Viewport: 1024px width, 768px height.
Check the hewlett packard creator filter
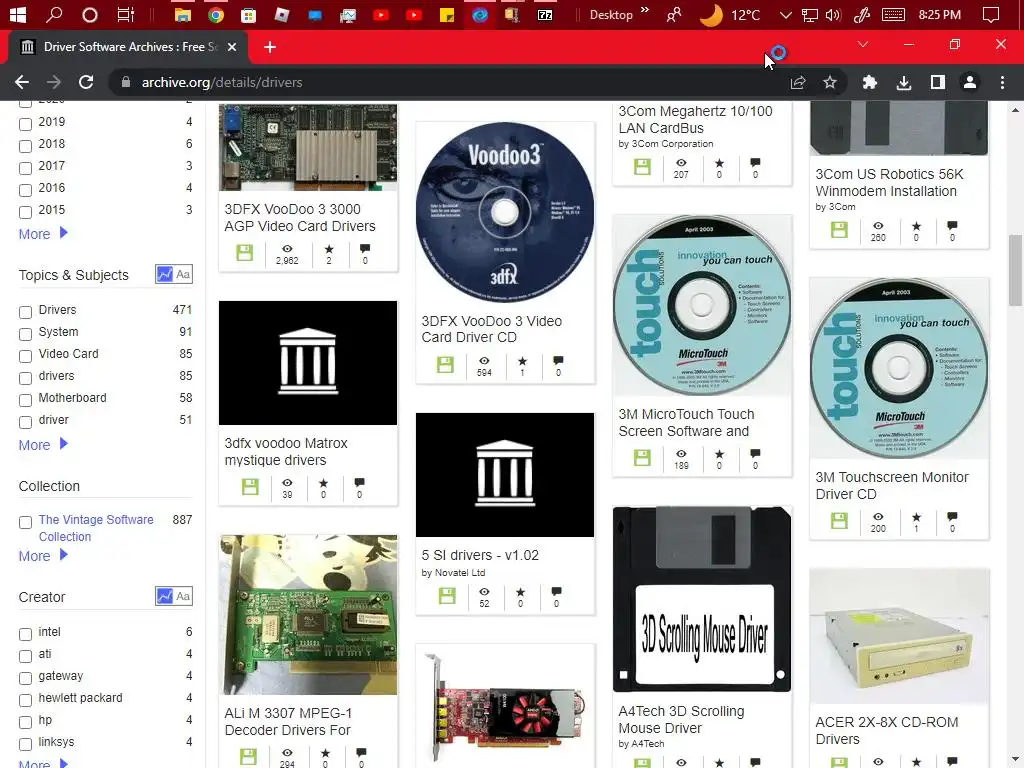(25, 700)
